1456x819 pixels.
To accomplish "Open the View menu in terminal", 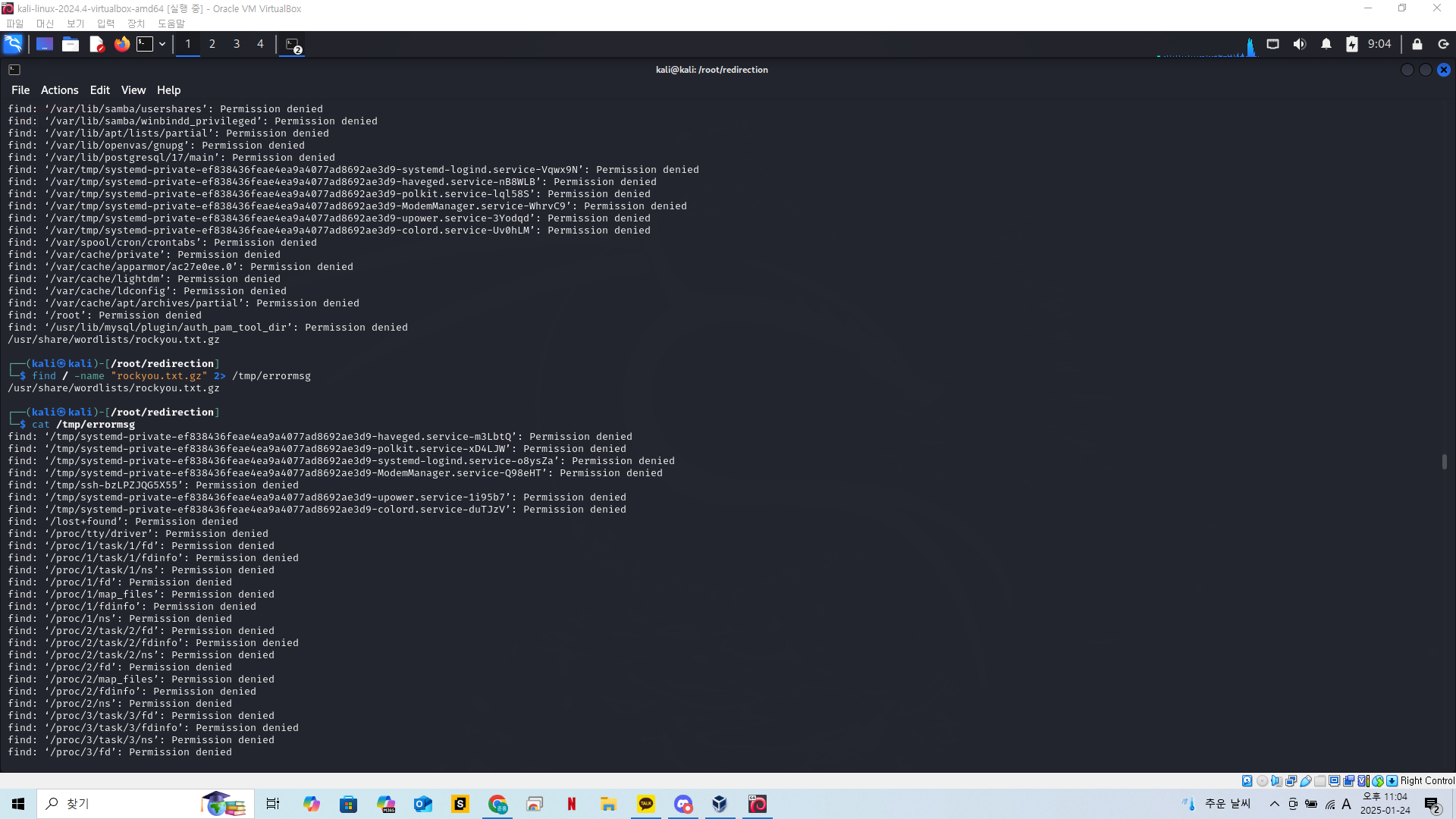I will (x=133, y=90).
